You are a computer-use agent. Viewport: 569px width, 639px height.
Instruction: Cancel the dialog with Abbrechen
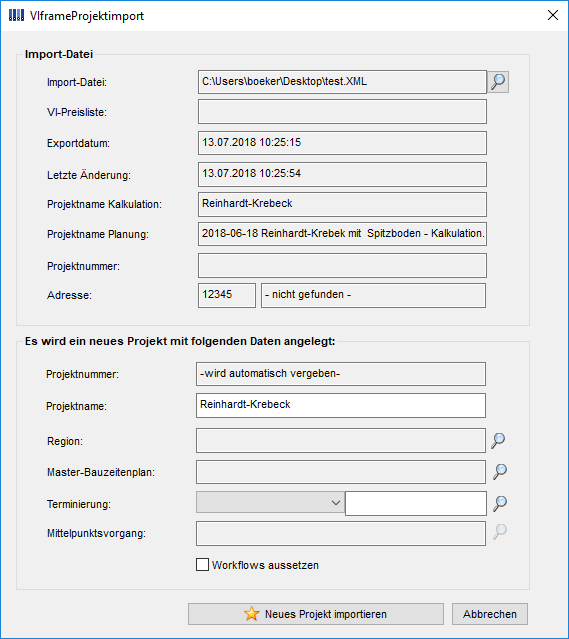pyautogui.click(x=490, y=614)
